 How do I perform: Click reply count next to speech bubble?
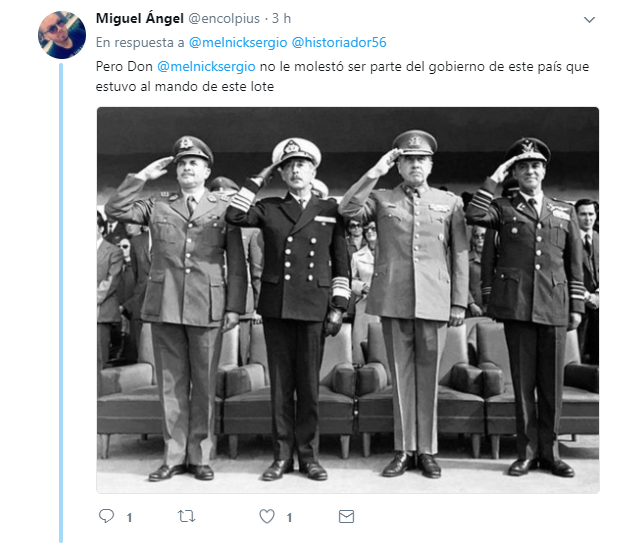click(129, 518)
